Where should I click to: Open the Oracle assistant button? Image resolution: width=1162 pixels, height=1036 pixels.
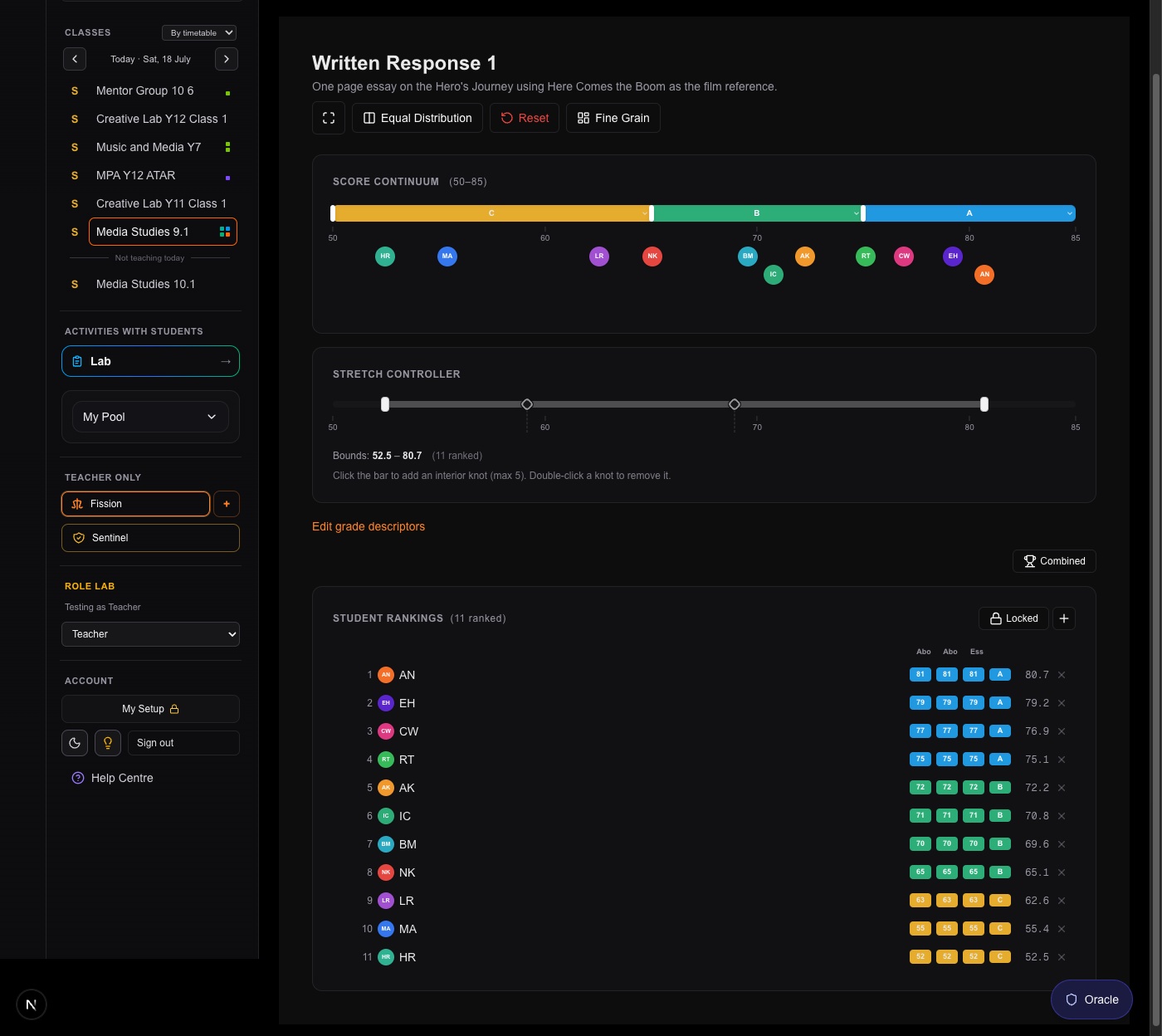tap(1091, 999)
